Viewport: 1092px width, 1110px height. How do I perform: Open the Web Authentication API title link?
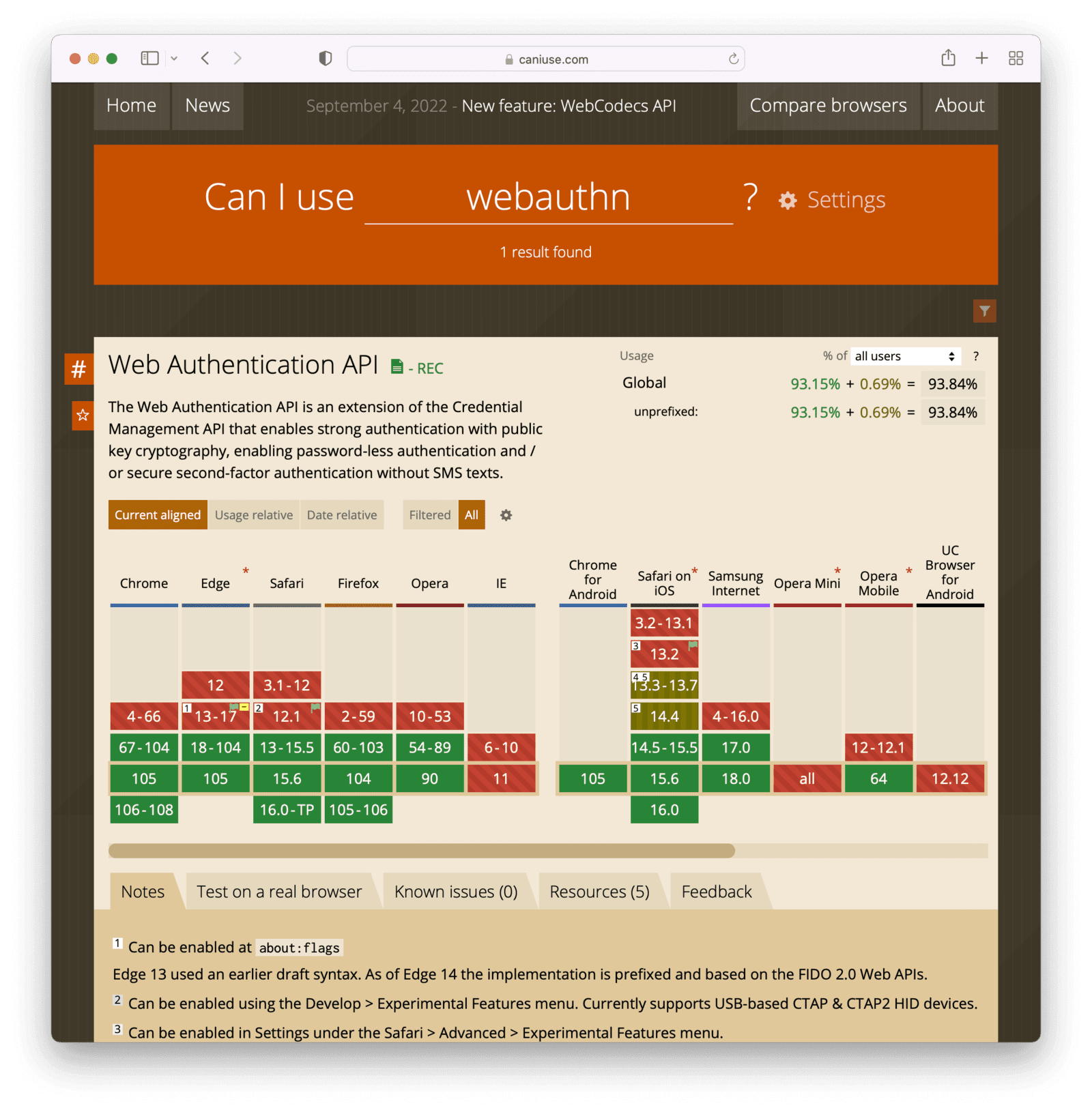click(x=243, y=365)
